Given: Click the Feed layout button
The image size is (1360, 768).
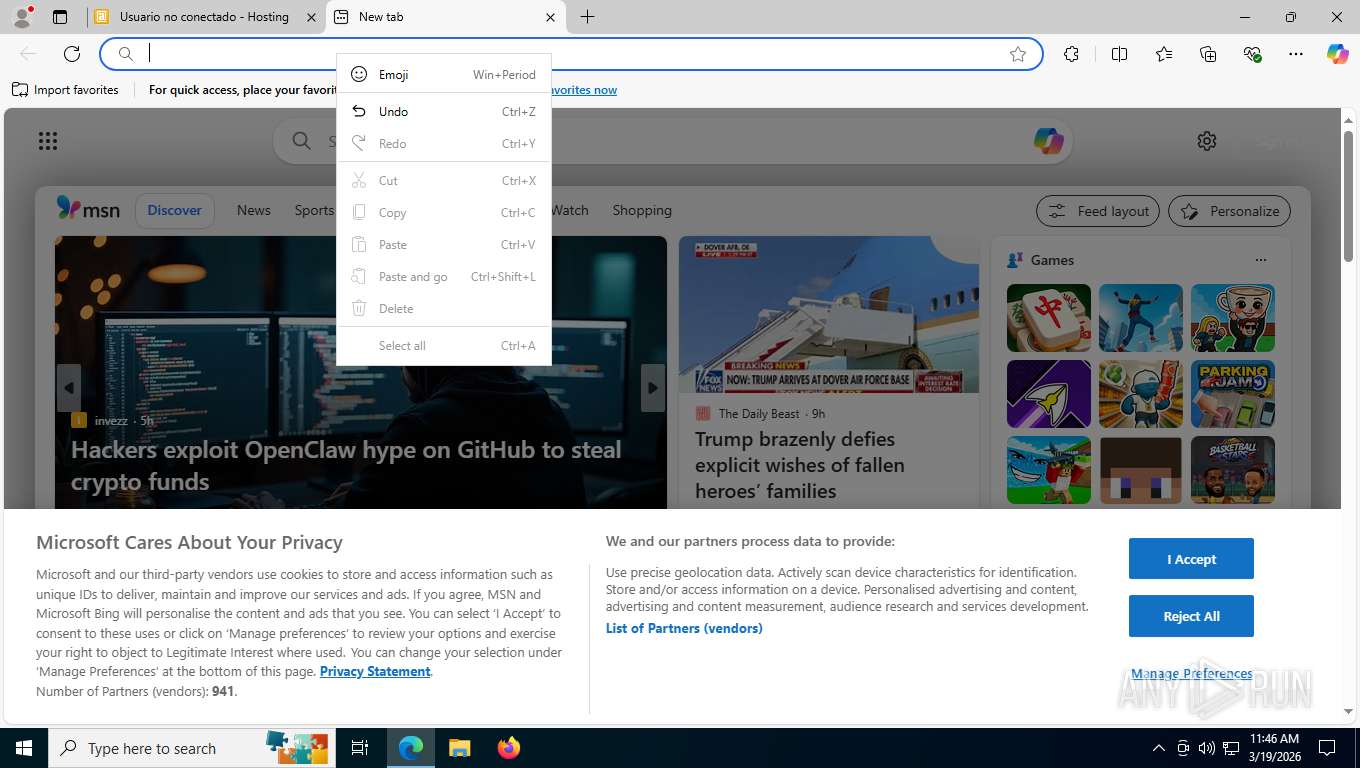Looking at the screenshot, I should point(1098,211).
